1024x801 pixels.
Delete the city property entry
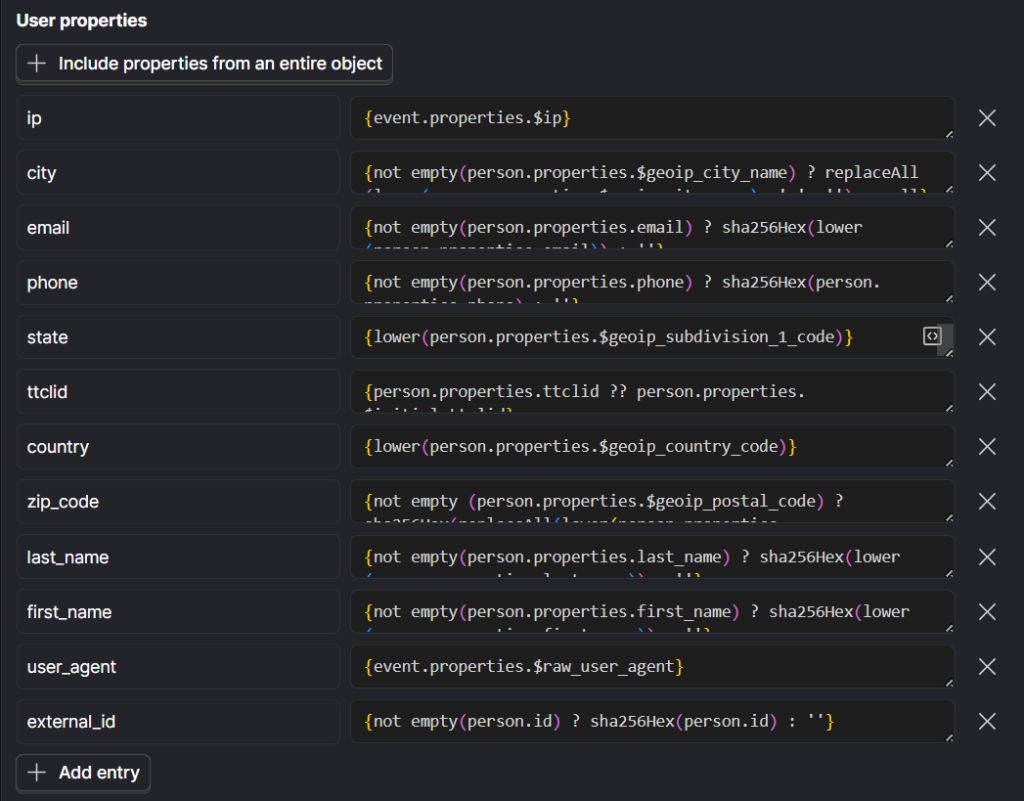(x=987, y=173)
